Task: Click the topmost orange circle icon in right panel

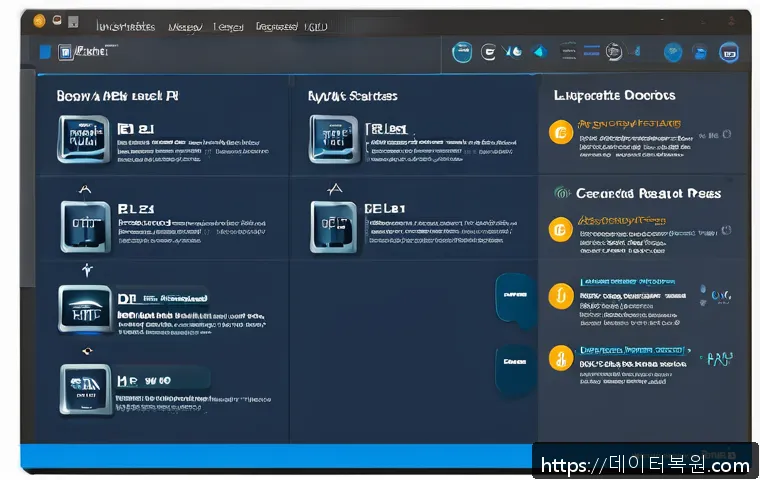Action: pos(561,133)
